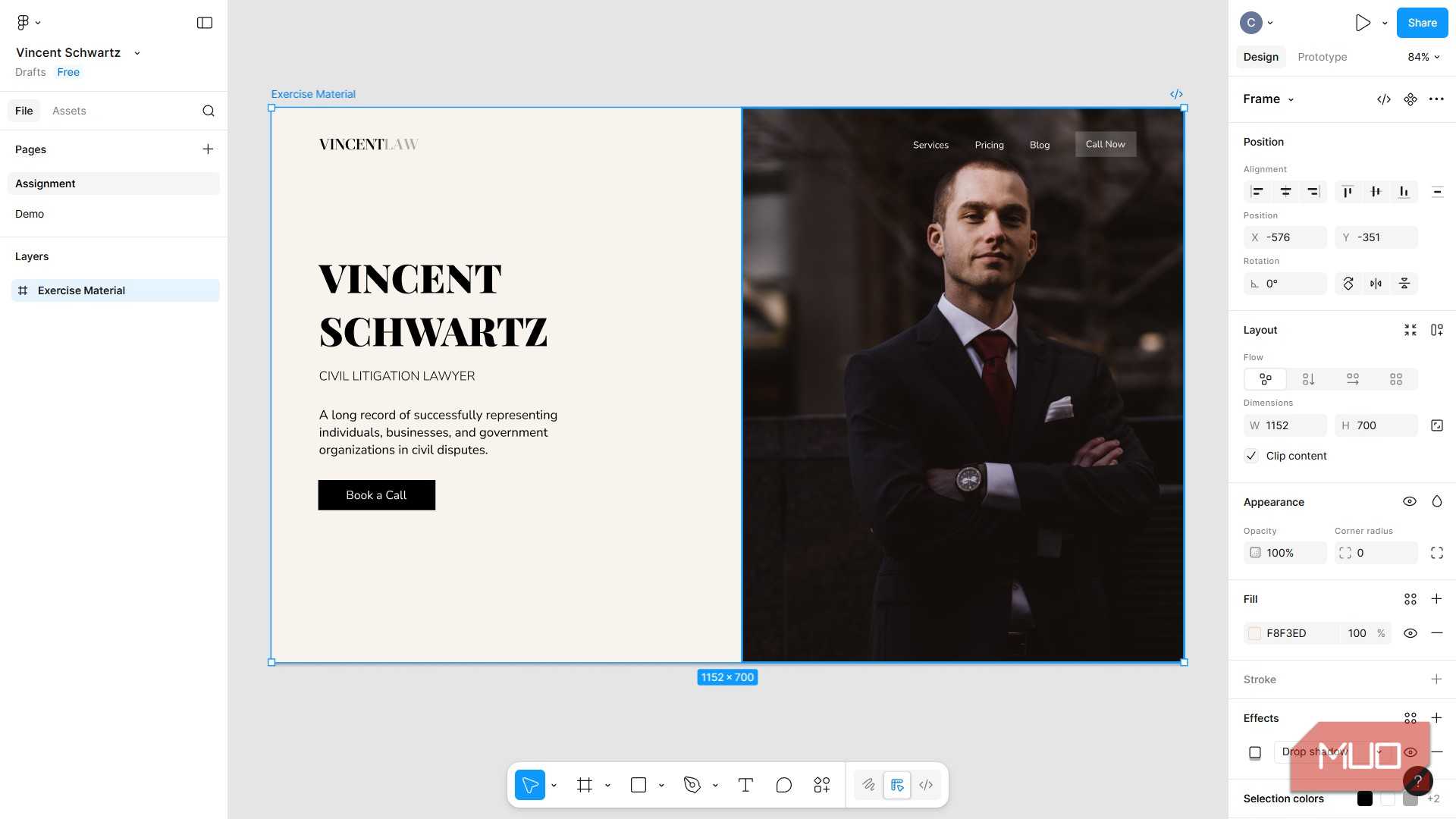Screen dimensions: 1456x819
Task: Align top in Alignment controls
Action: [1348, 192]
